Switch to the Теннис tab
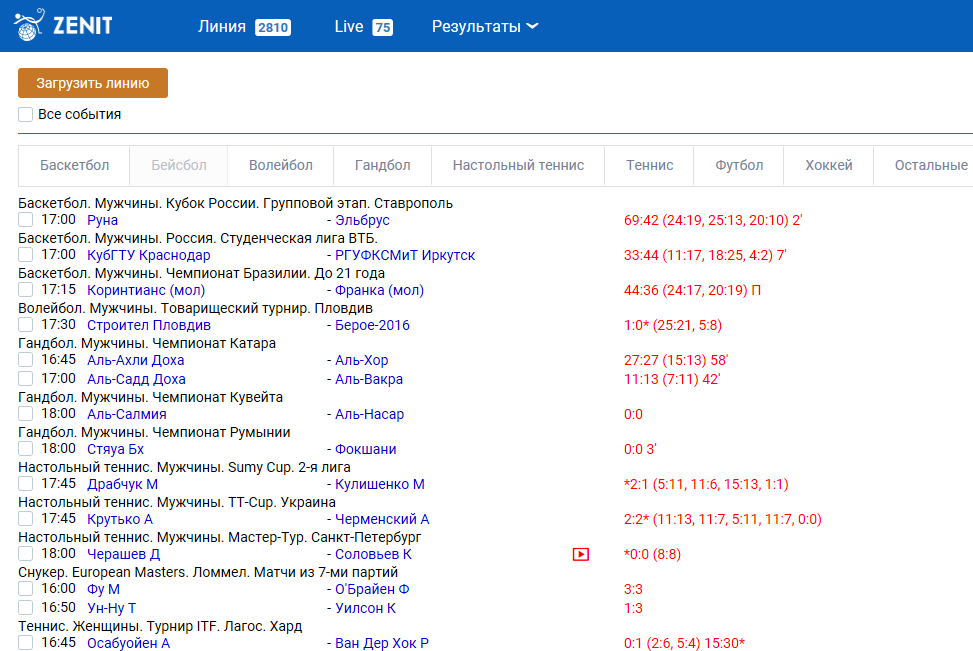This screenshot has height=651, width=973. pos(649,165)
